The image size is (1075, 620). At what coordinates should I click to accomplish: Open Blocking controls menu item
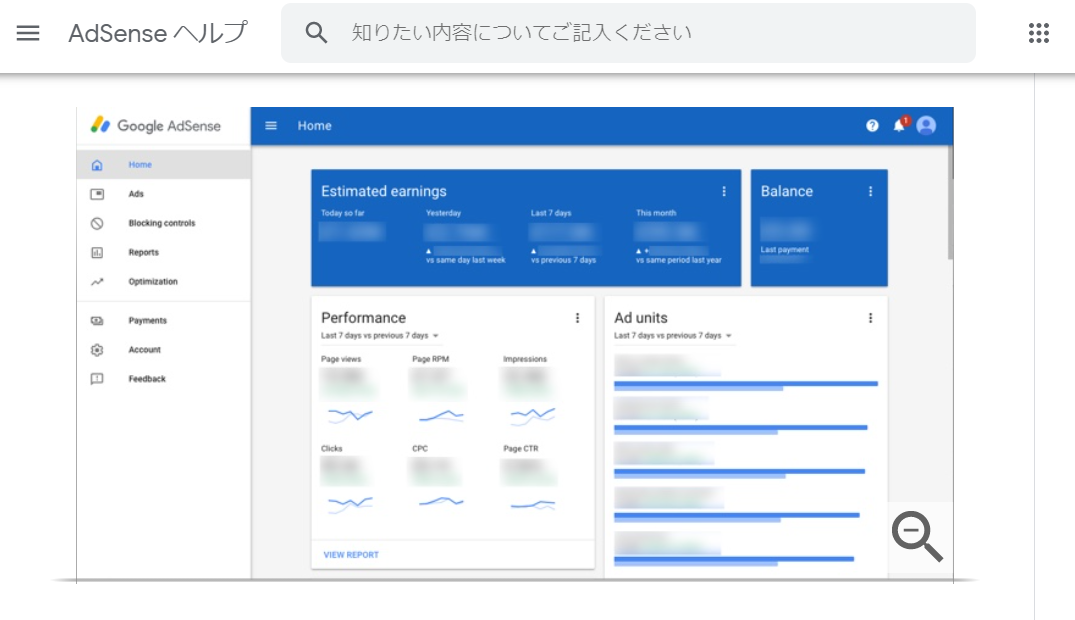coord(163,223)
